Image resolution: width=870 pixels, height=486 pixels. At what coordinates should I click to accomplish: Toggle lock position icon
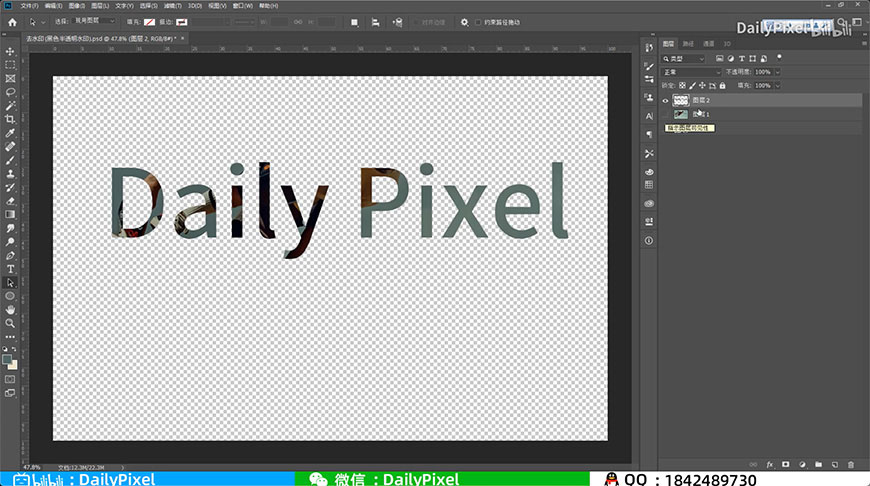click(x=702, y=85)
